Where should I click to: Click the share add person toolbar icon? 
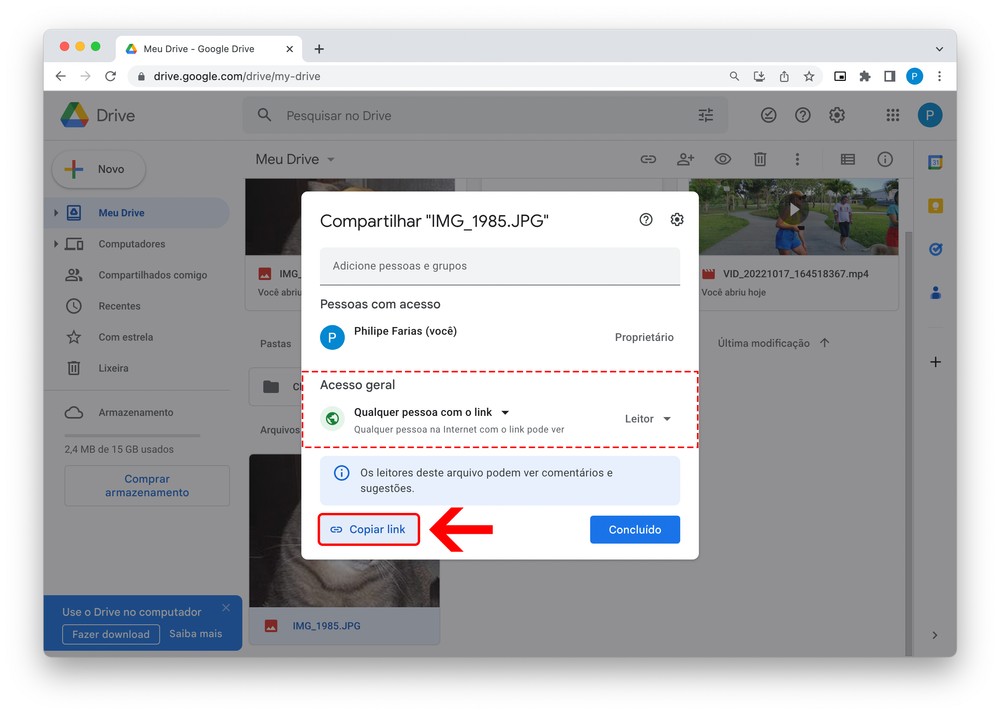[686, 159]
